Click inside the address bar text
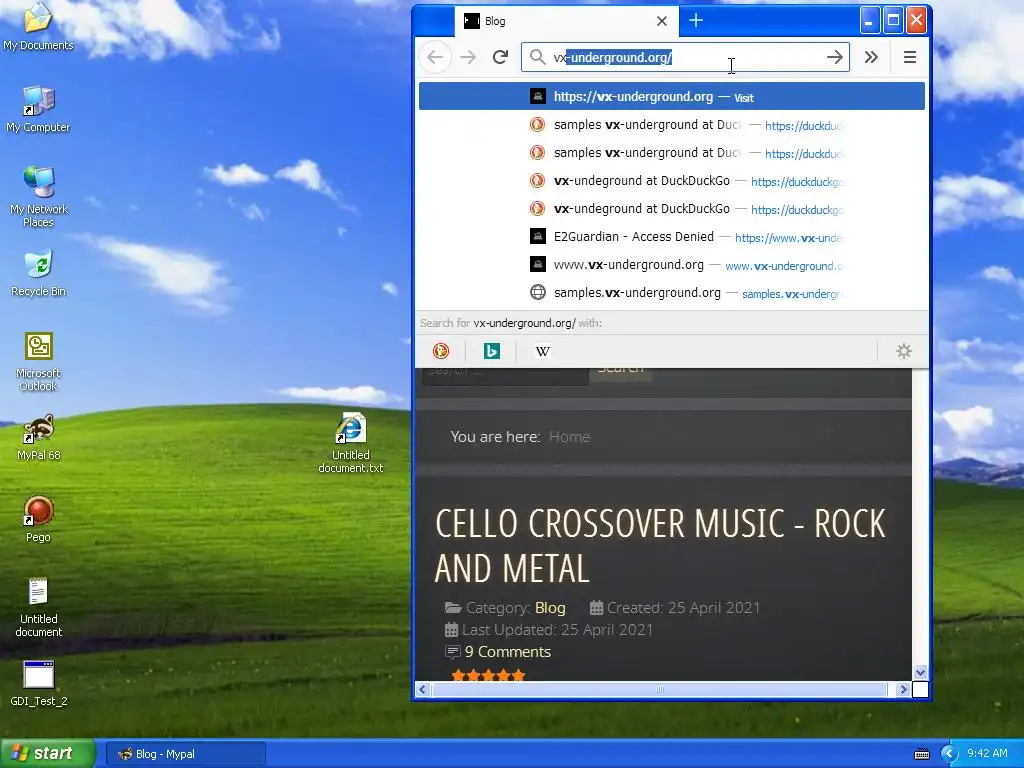The width and height of the screenshot is (1024, 768). (x=684, y=57)
